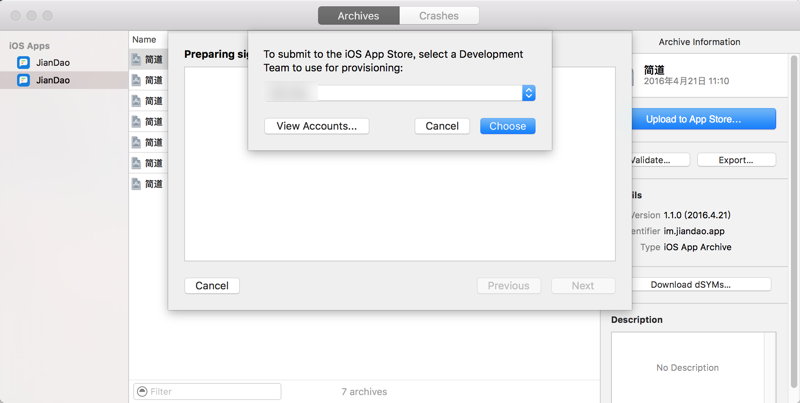Click the first JianDao app icon in sidebar
800x403 pixels.
(x=23, y=62)
